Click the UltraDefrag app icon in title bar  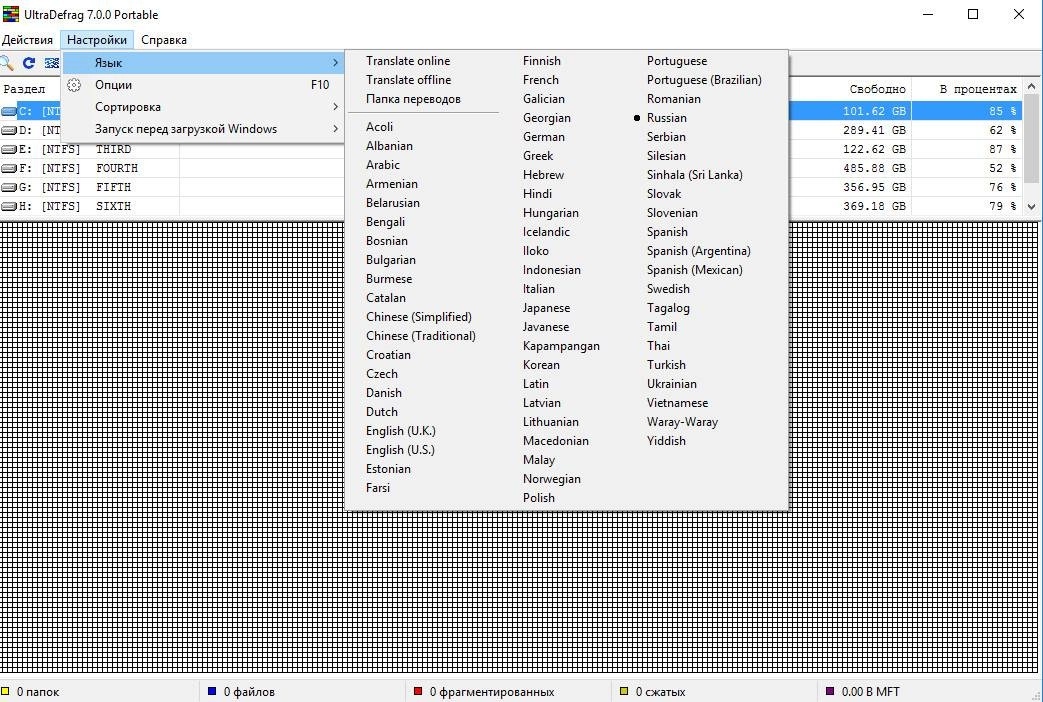(11, 14)
